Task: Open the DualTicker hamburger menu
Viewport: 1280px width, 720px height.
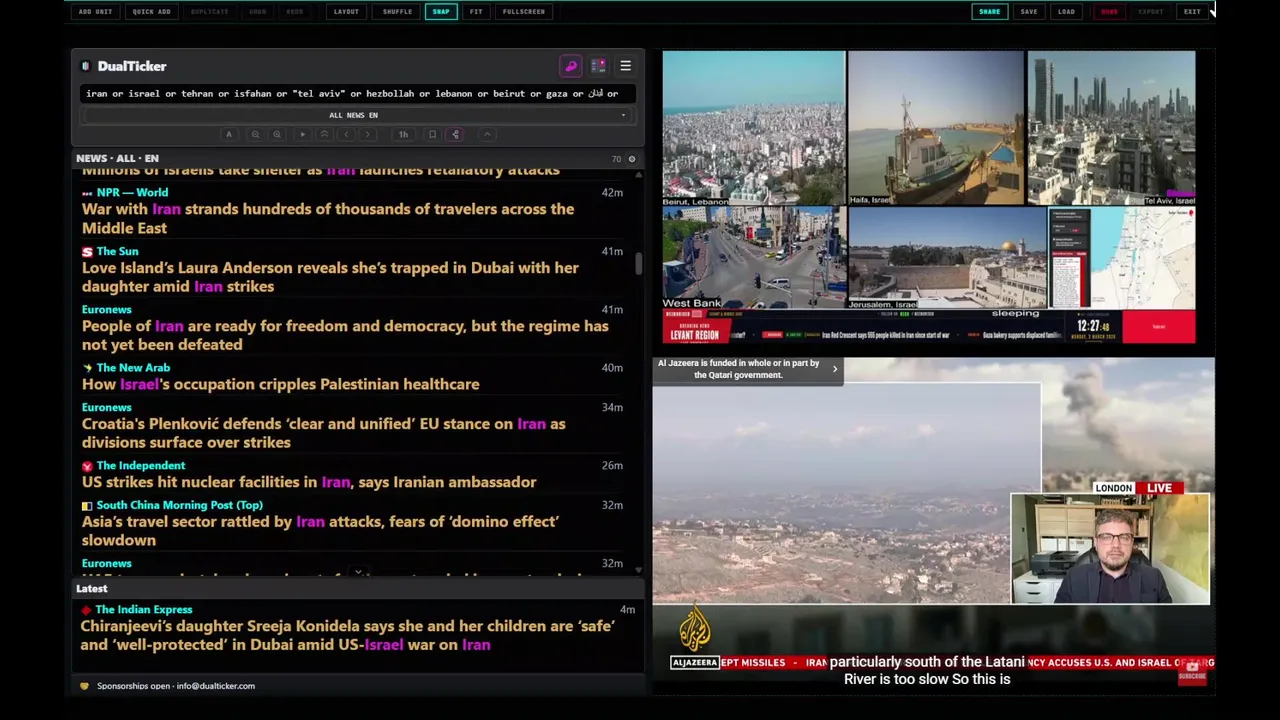Action: click(625, 66)
